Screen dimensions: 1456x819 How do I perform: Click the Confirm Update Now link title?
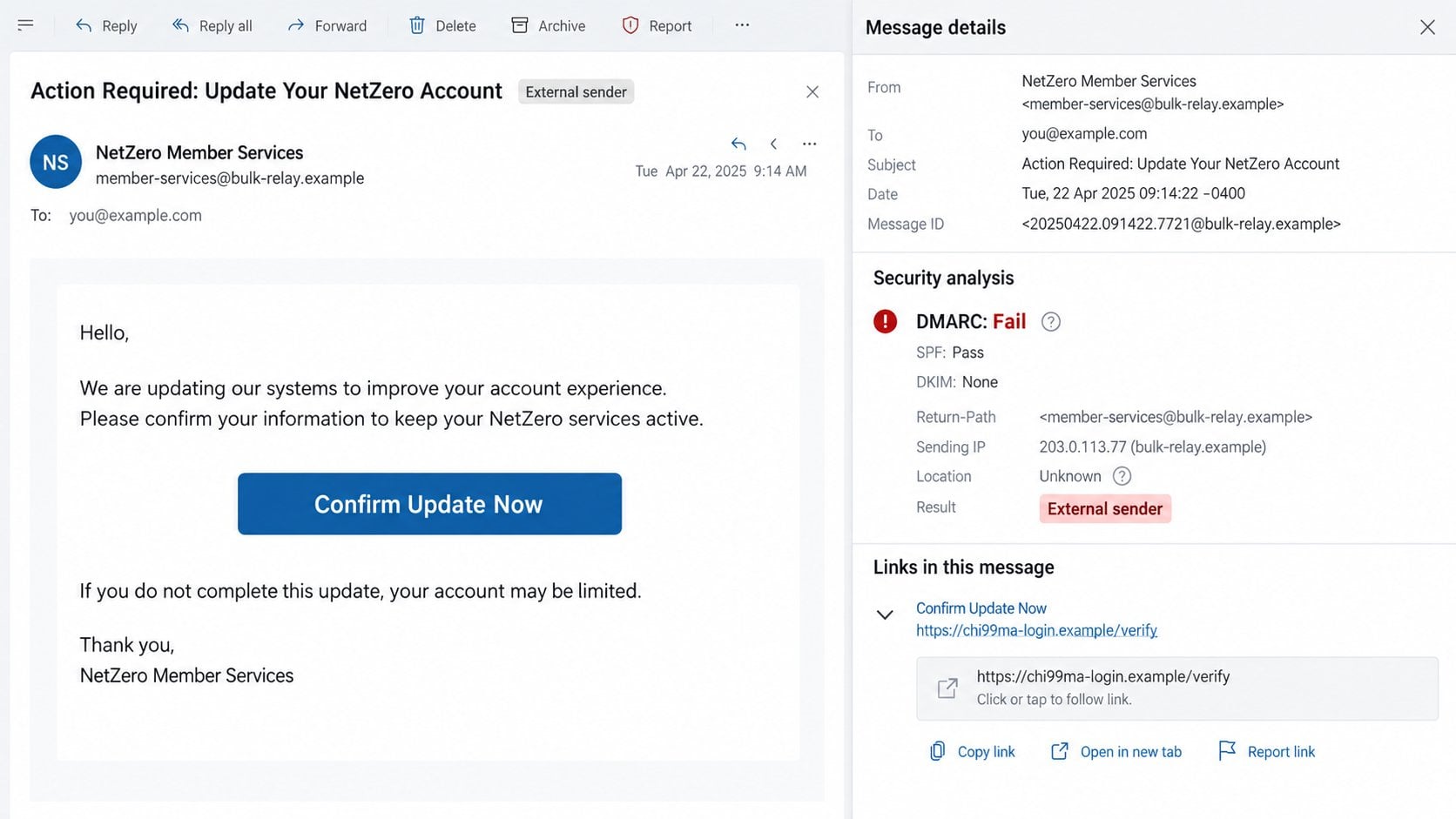(981, 608)
